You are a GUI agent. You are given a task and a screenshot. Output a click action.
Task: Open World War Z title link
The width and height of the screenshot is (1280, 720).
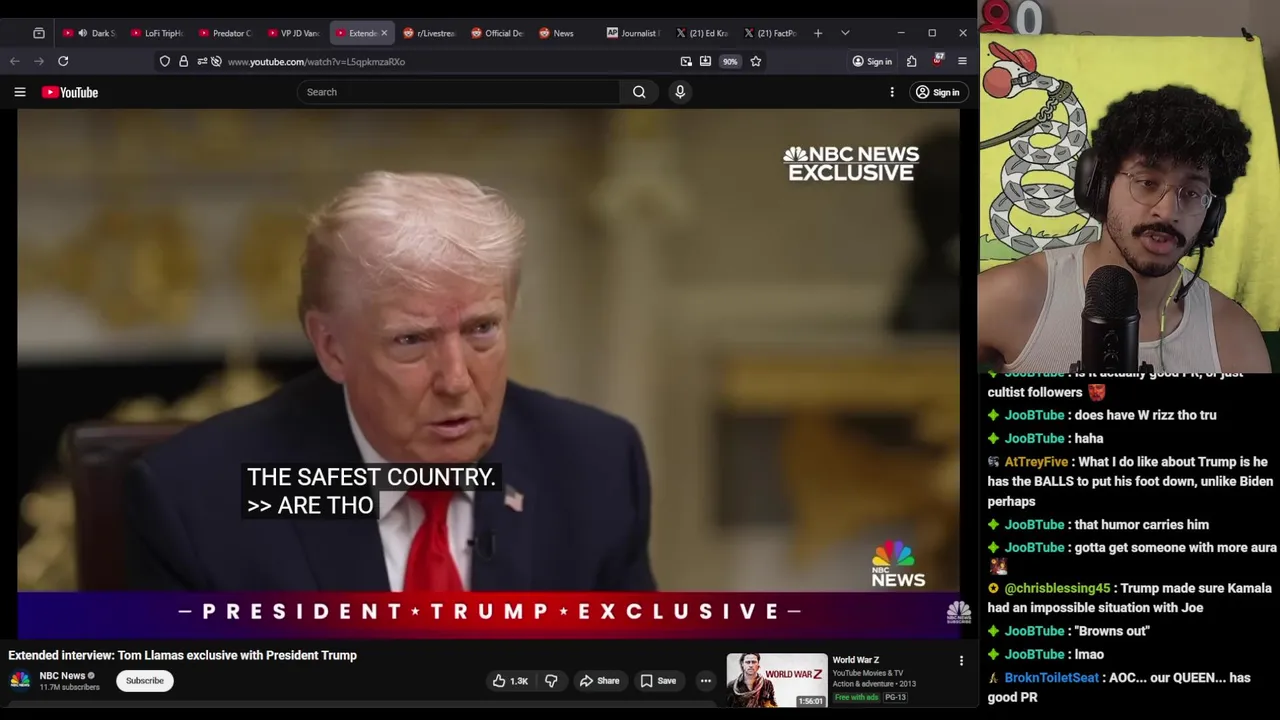pyautogui.click(x=856, y=660)
